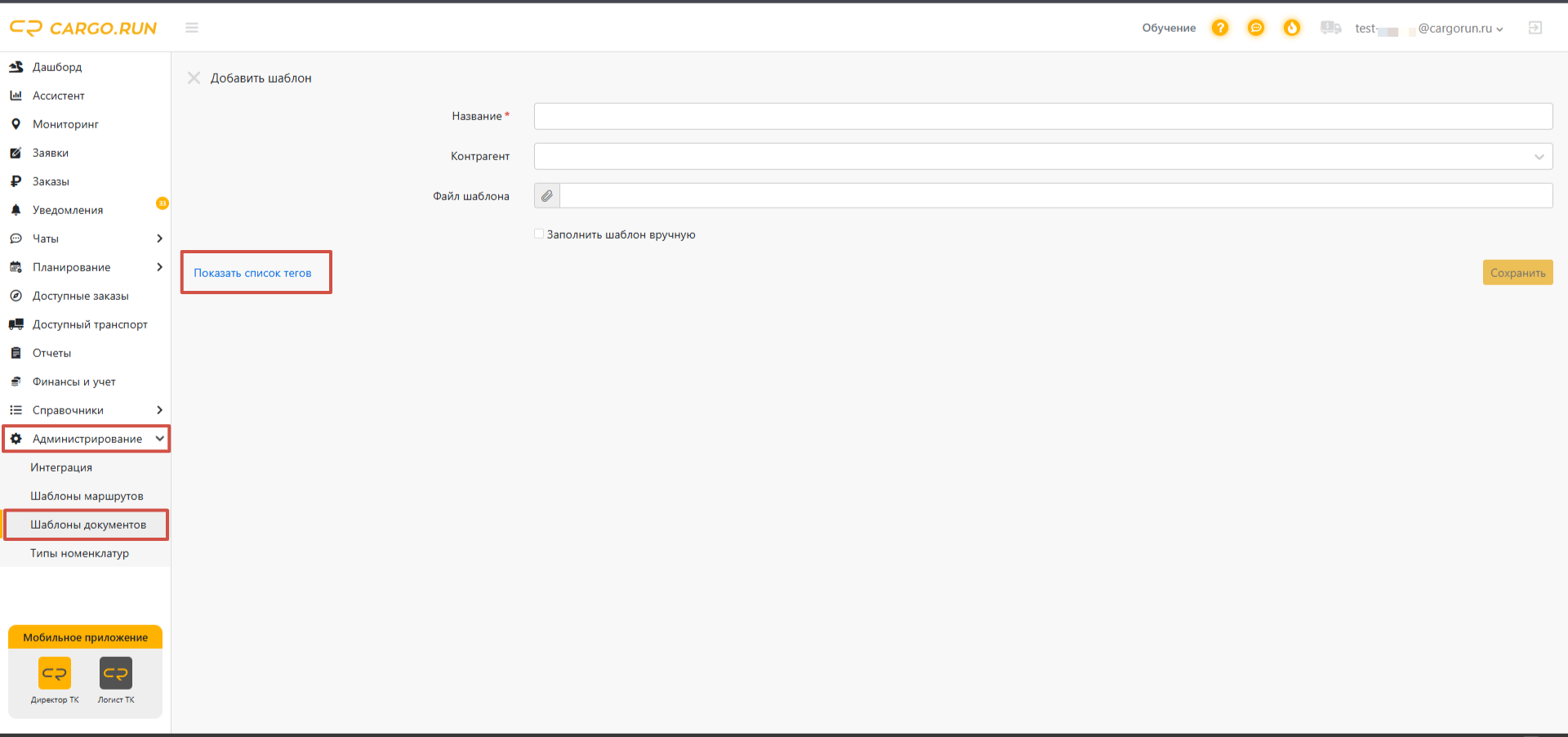Expand the Чаты submenu chevron
This screenshot has width=1568, height=737.
click(x=159, y=239)
